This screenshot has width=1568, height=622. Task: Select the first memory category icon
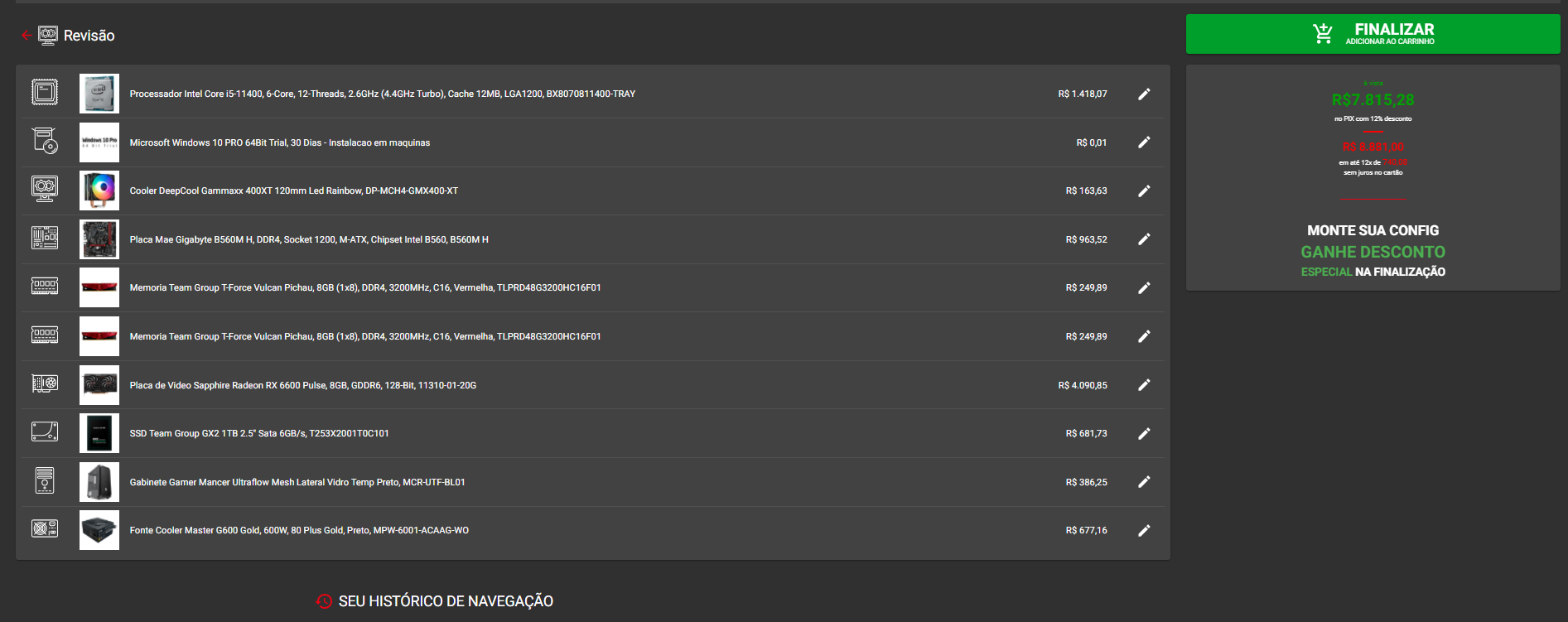[x=45, y=287]
